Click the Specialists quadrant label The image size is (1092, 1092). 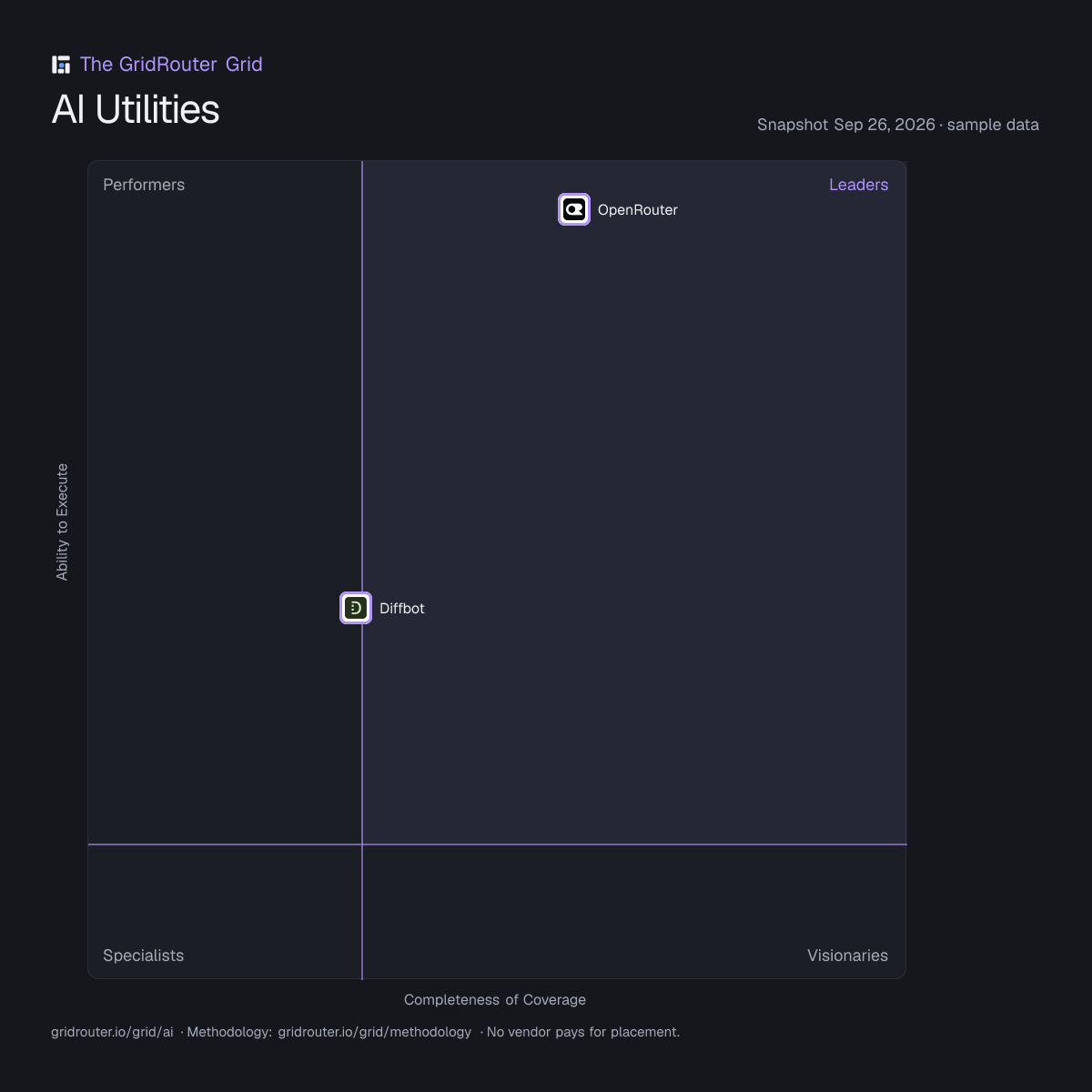click(x=143, y=955)
